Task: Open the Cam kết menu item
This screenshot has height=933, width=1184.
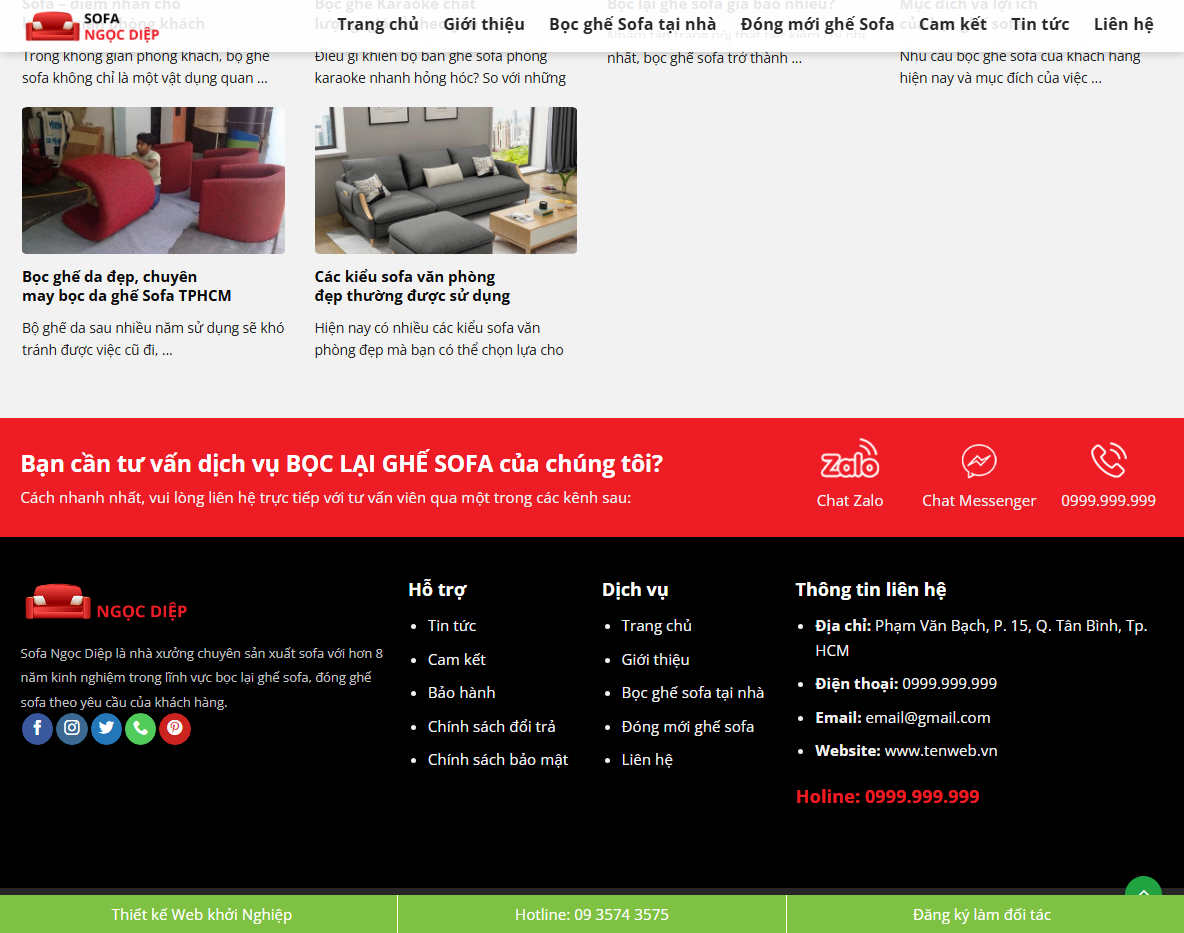Action: (x=952, y=23)
